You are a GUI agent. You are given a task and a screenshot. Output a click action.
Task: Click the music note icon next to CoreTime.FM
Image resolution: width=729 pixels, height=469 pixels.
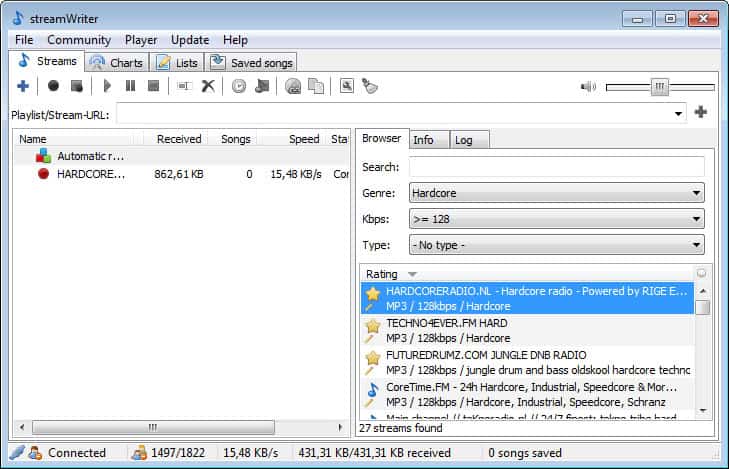372,390
